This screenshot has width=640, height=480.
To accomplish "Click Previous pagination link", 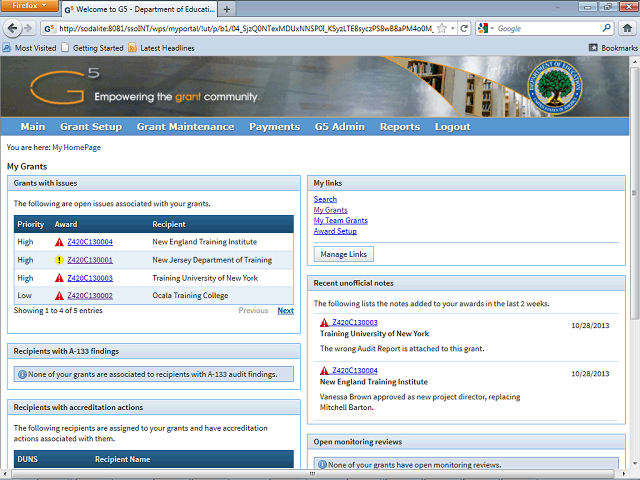I will tap(253, 311).
